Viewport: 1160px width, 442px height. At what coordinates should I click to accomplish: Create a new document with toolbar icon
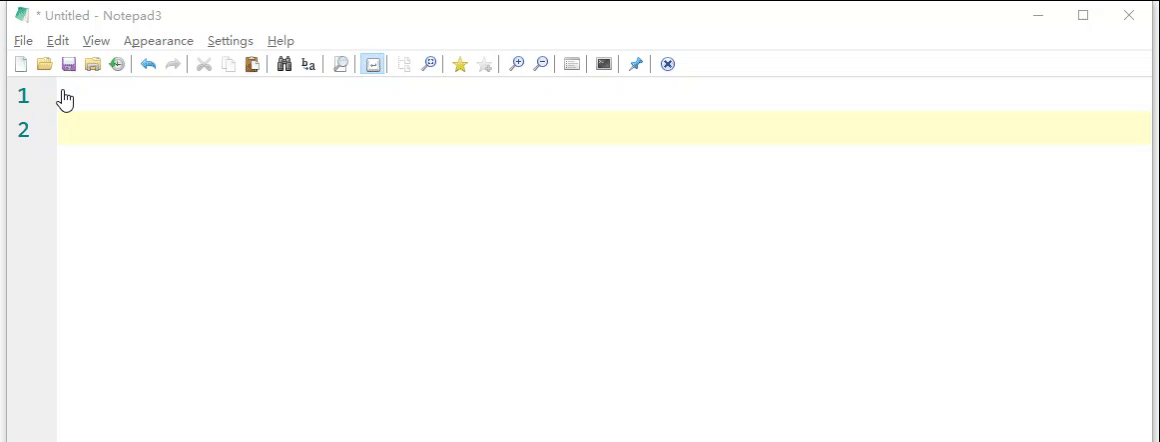point(21,64)
